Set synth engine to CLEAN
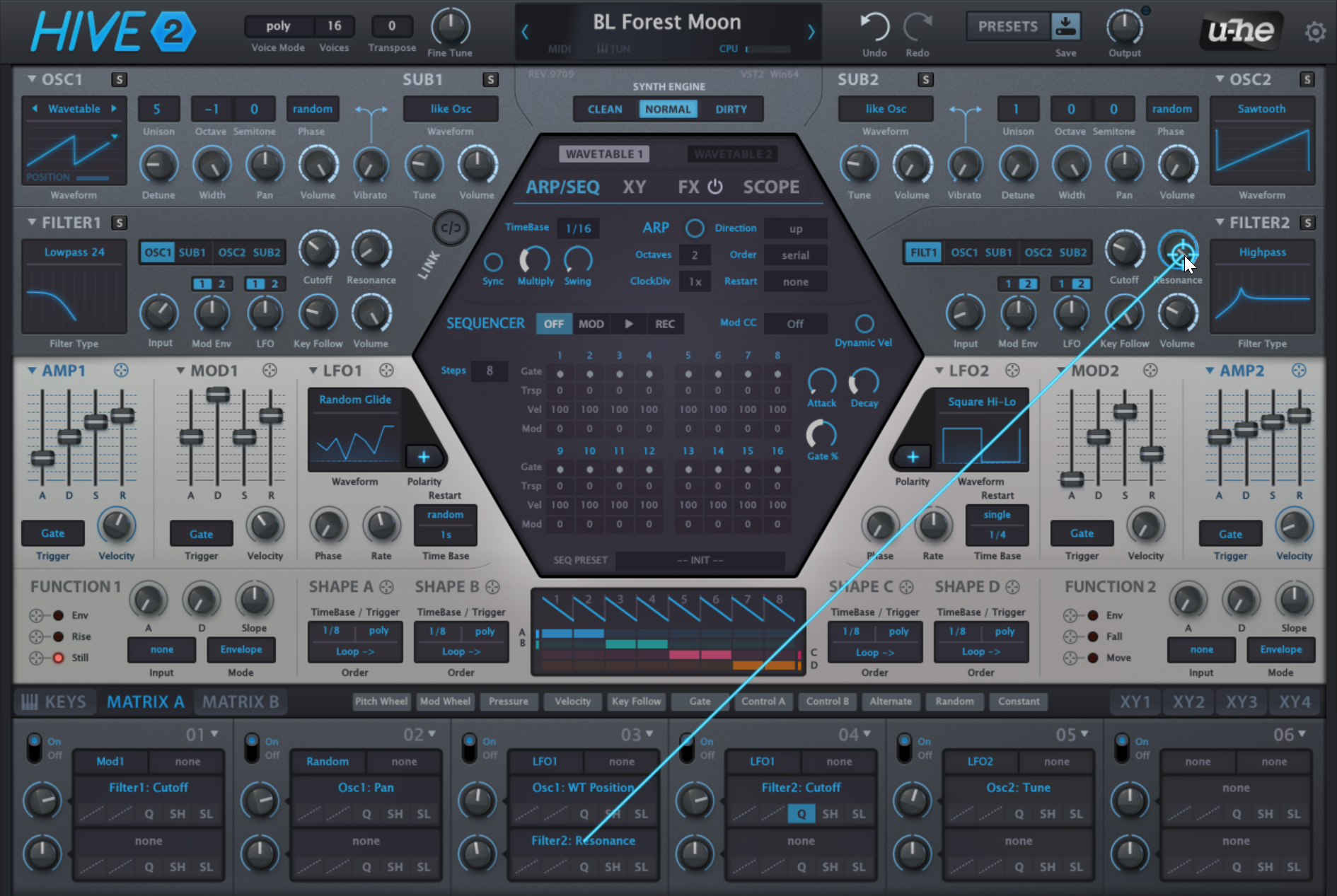Screen dimensions: 1337x896 [x=605, y=109]
